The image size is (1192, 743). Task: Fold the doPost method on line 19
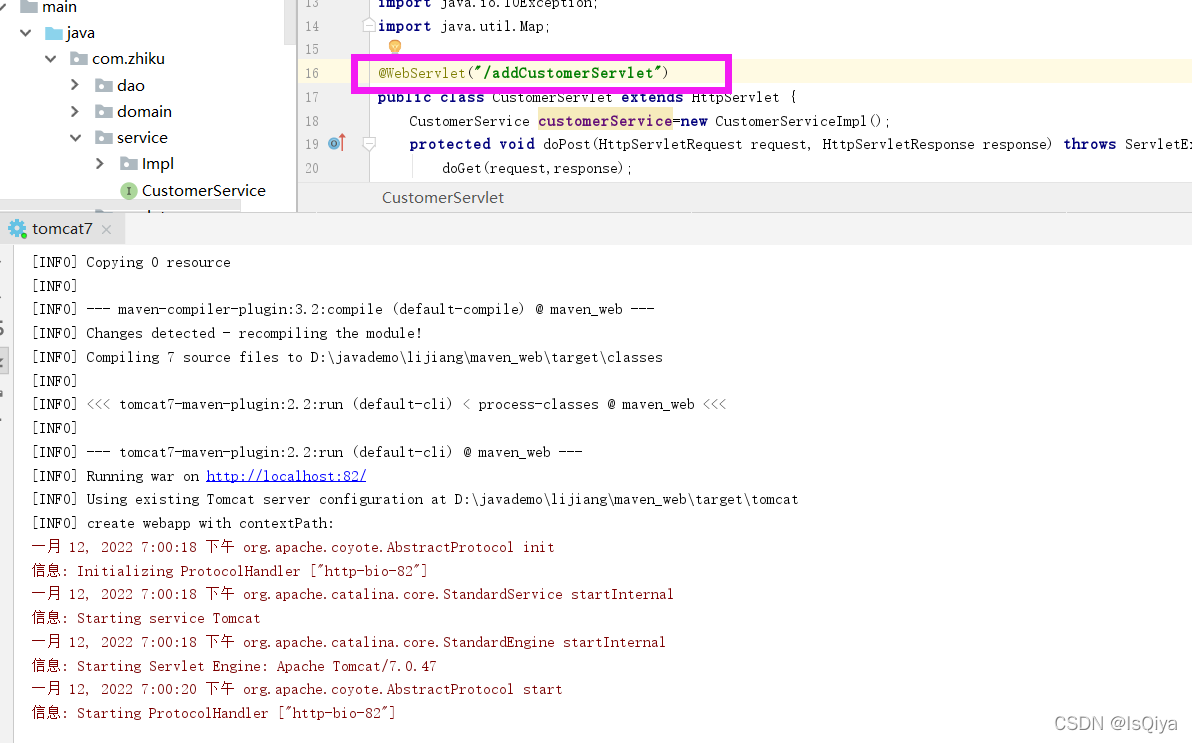pos(369,144)
